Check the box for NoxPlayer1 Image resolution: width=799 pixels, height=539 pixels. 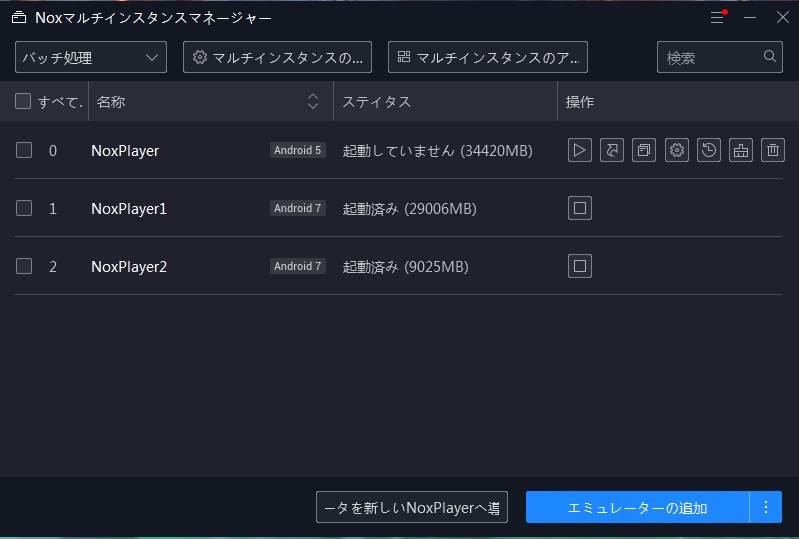coord(24,208)
